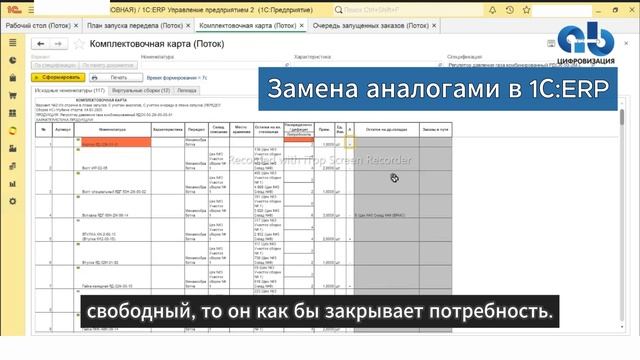The width and height of the screenshot is (640, 360).
Task: Open the history clock icon
Action: (509, 10)
